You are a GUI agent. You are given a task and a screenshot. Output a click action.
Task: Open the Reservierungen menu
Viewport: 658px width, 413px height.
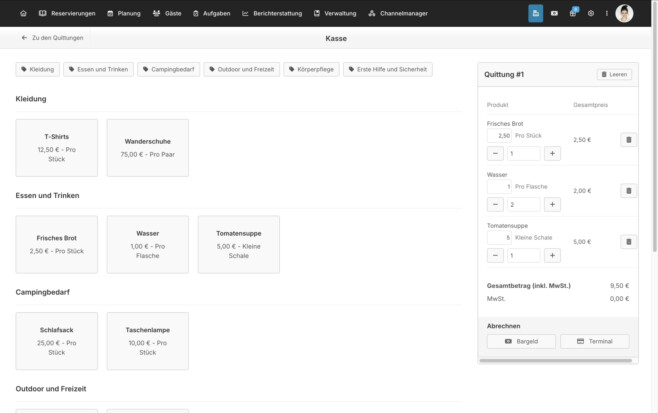(x=67, y=13)
